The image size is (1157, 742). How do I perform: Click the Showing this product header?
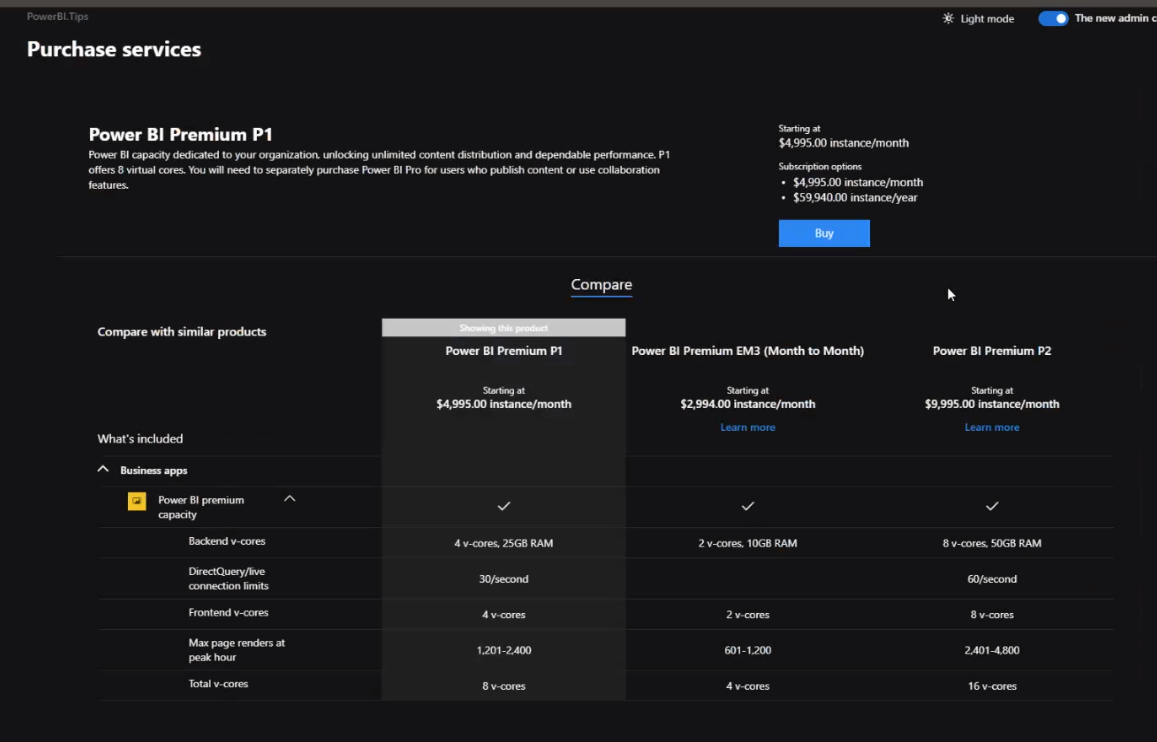point(503,327)
